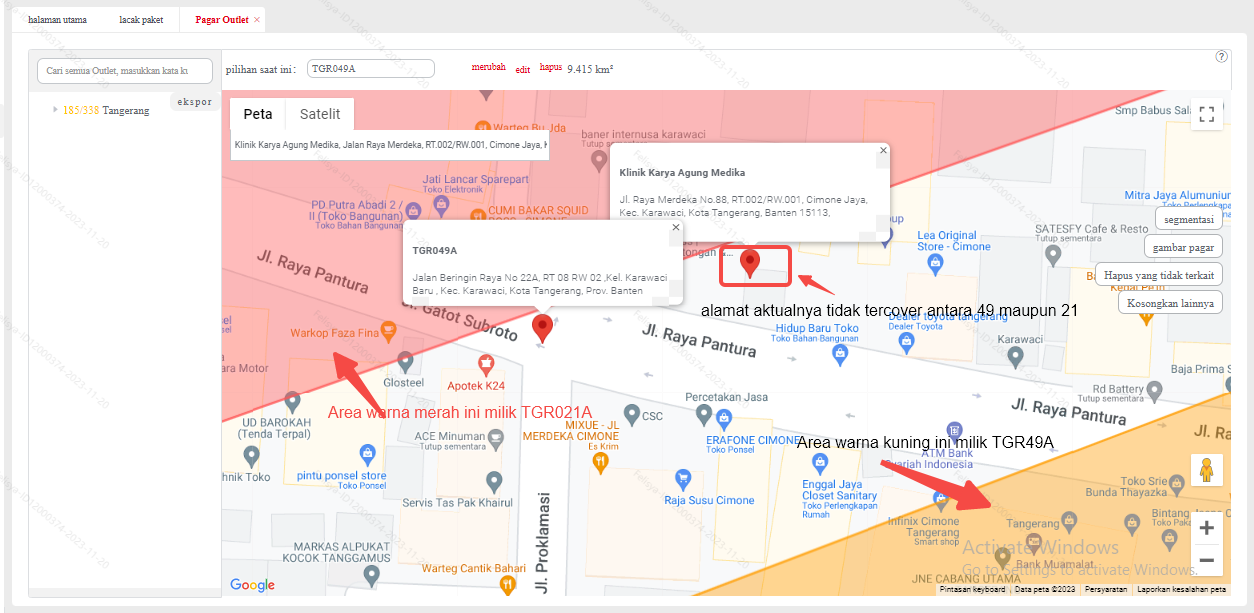1254x613 pixels.
Task: Click the 9.415 km² area value
Action: pyautogui.click(x=590, y=69)
